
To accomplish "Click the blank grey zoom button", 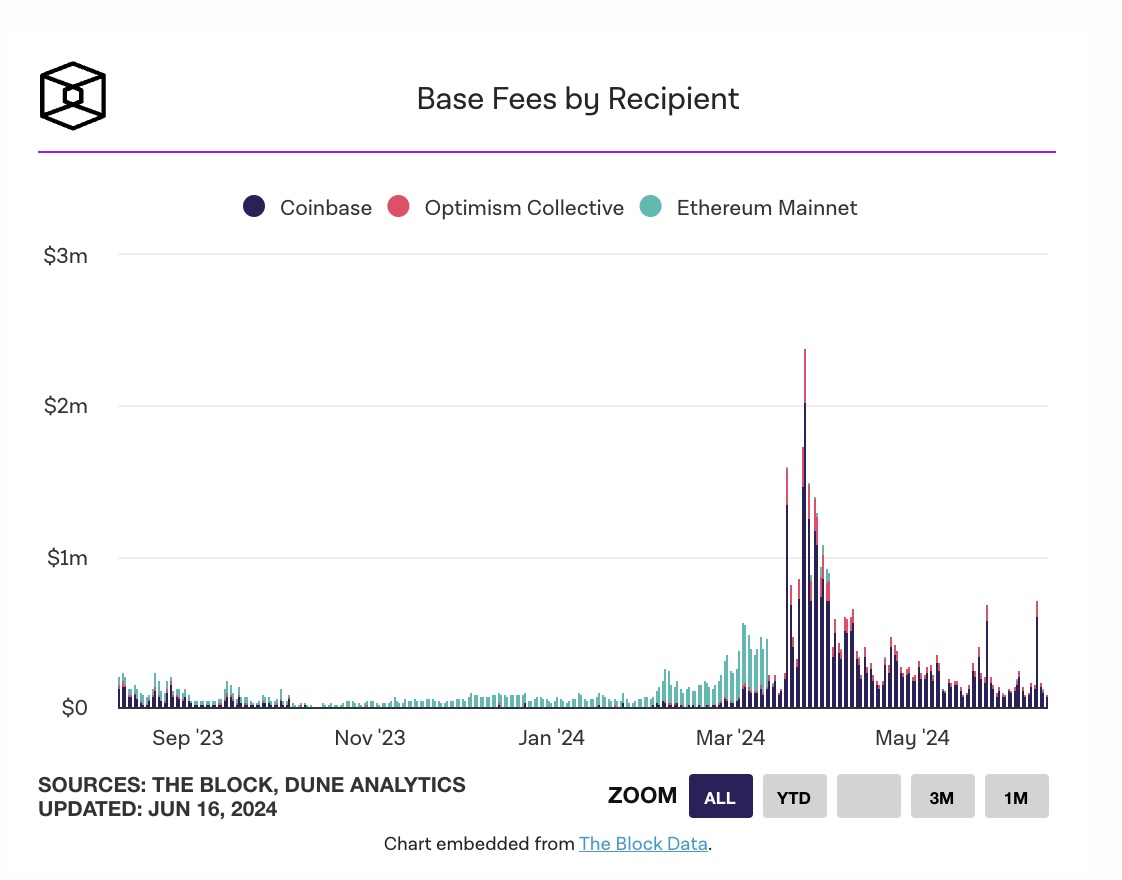I will 869,796.
